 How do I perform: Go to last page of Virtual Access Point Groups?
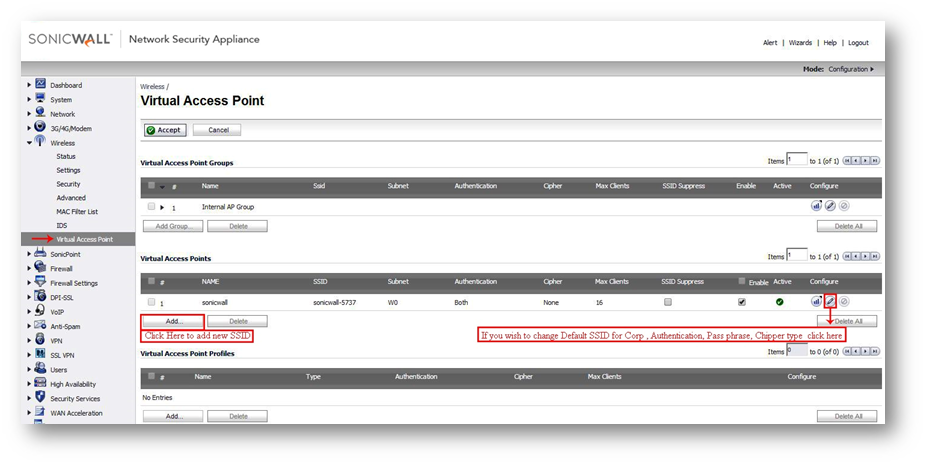pos(875,161)
